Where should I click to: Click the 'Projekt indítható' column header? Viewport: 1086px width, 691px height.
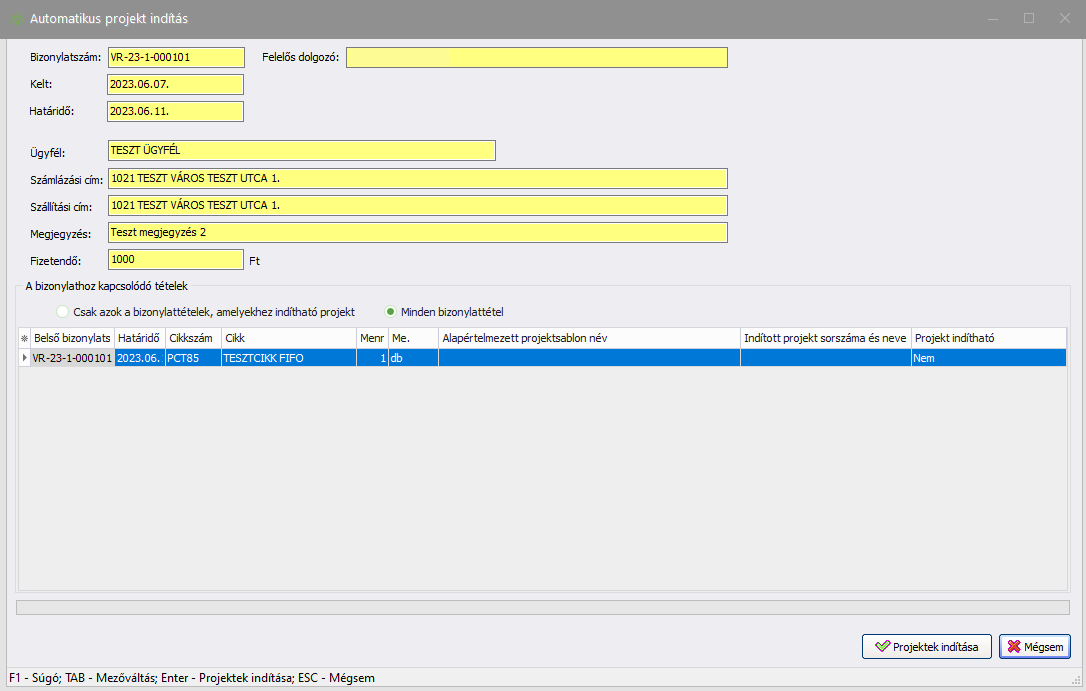(987, 338)
